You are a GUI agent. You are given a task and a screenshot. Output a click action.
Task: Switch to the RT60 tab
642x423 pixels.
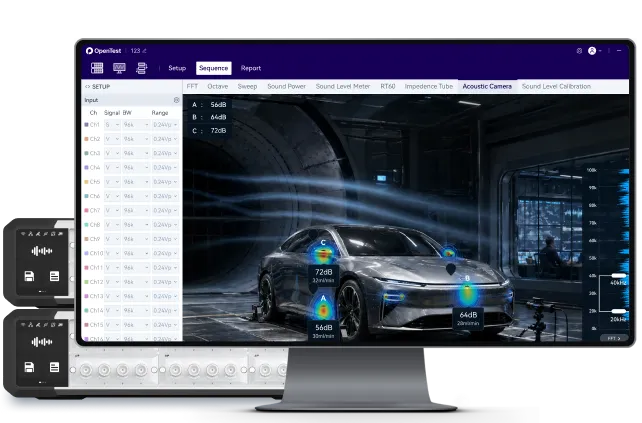click(x=388, y=86)
